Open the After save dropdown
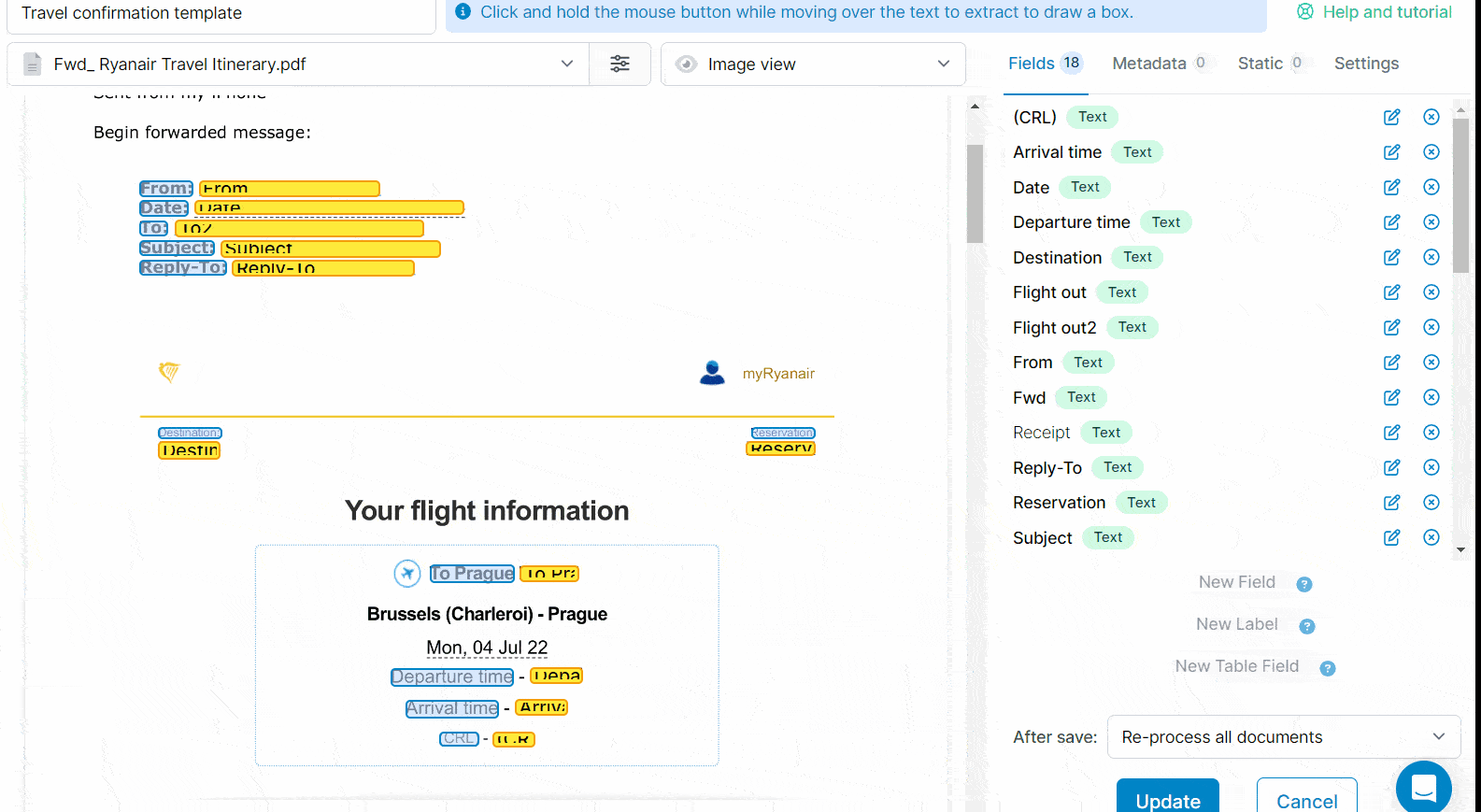 coord(1284,737)
